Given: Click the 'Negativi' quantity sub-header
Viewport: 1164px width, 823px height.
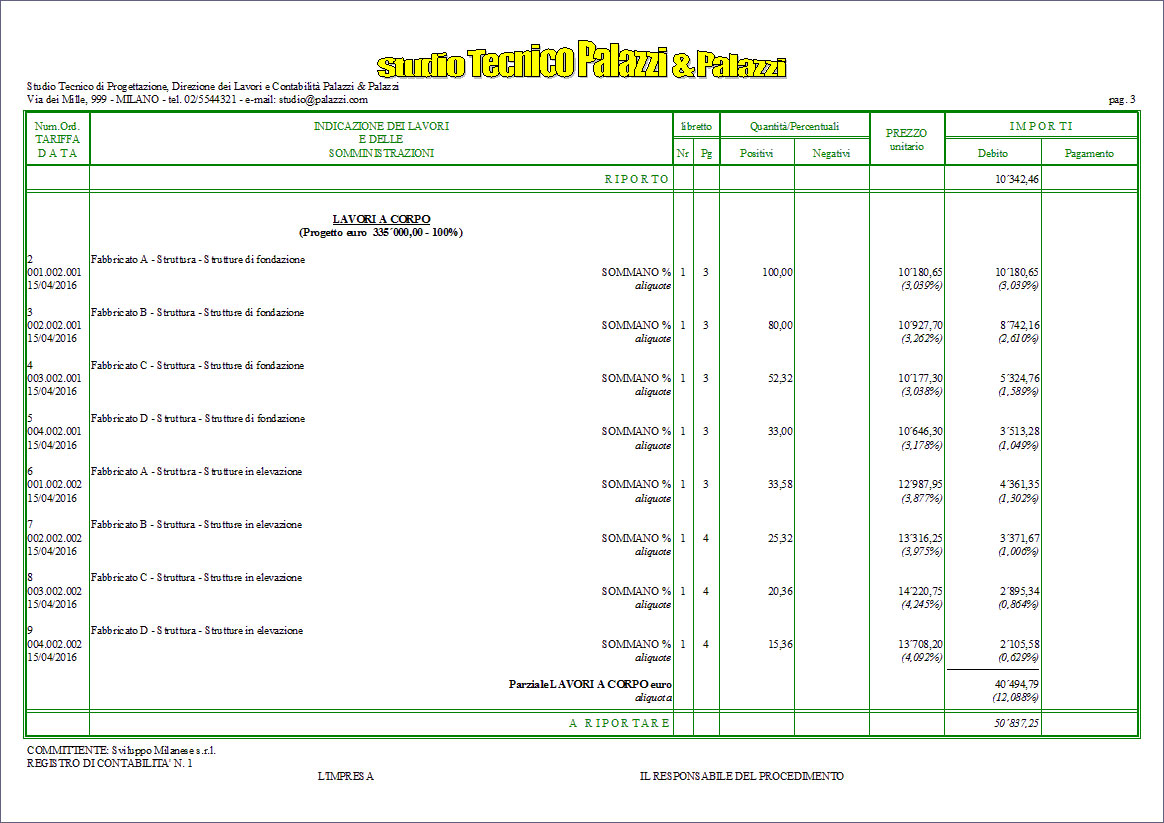Looking at the screenshot, I should pyautogui.click(x=831, y=153).
